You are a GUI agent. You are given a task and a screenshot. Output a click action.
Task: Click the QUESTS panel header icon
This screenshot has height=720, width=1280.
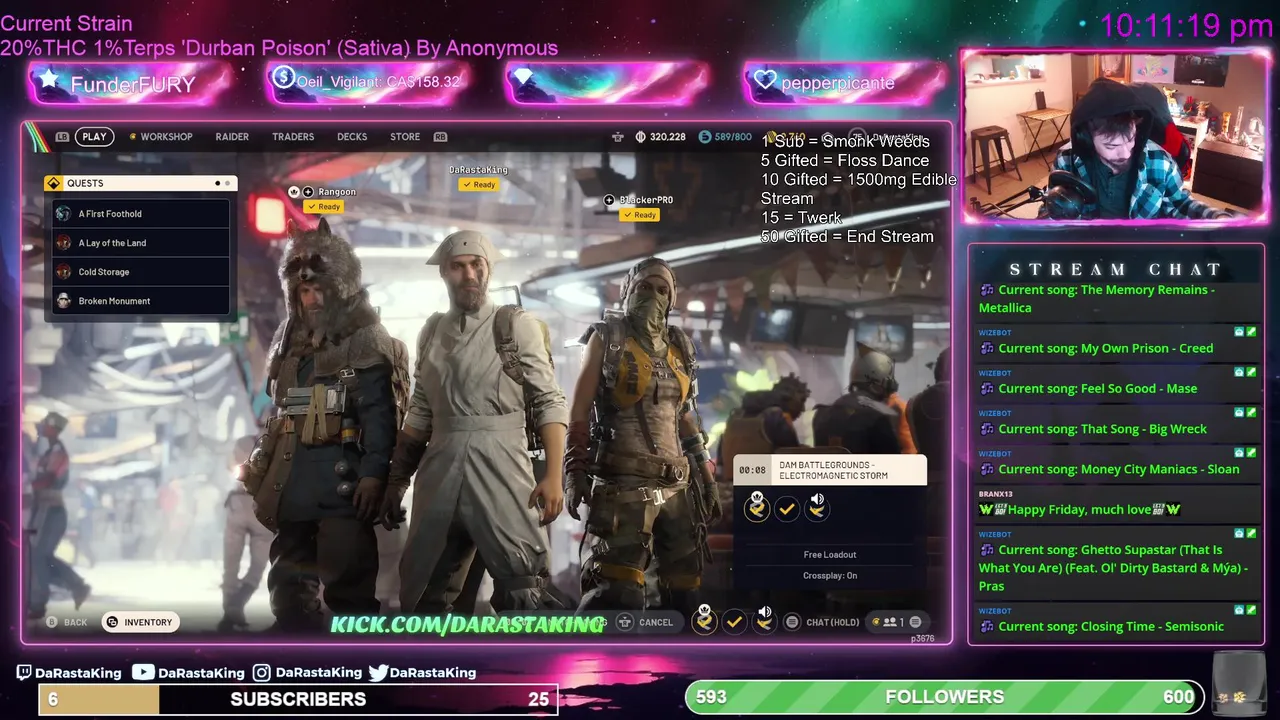click(x=54, y=183)
